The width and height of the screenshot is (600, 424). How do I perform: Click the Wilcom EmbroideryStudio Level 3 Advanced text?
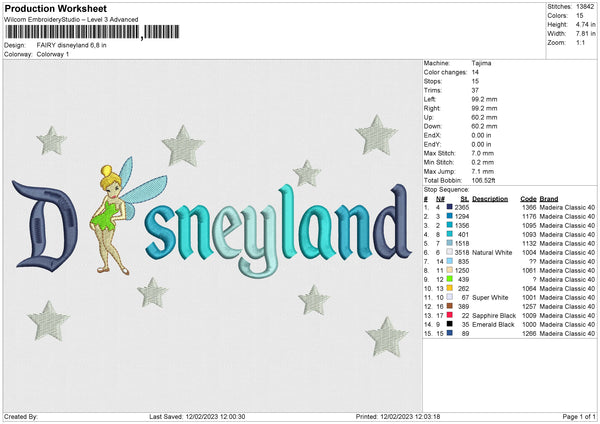click(71, 20)
